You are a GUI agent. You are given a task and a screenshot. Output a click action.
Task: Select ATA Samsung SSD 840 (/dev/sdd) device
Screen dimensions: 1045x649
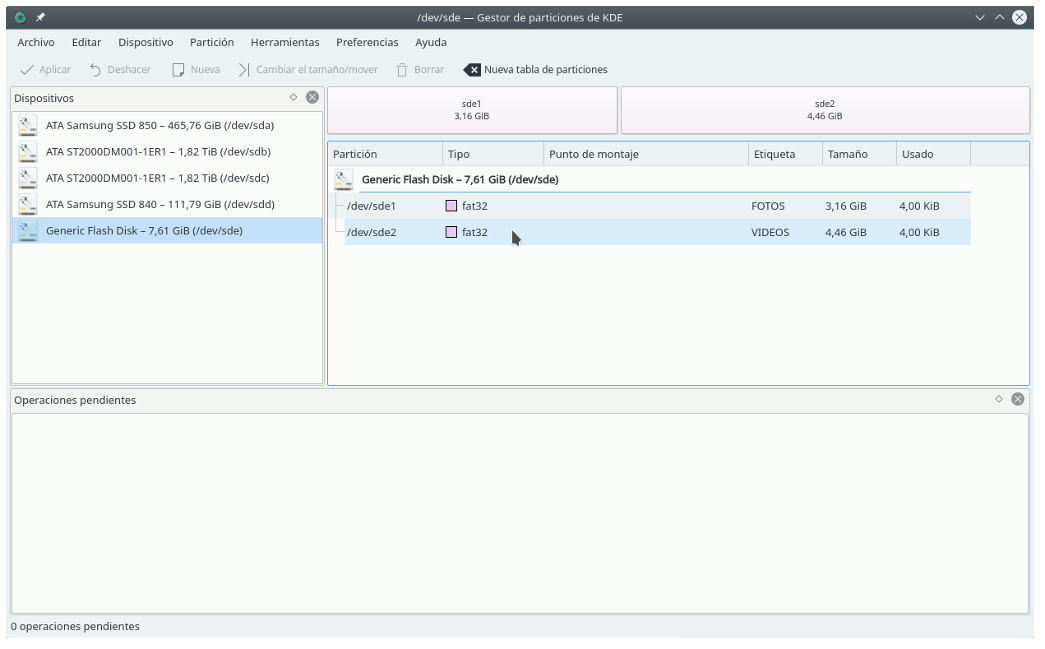click(x=160, y=204)
